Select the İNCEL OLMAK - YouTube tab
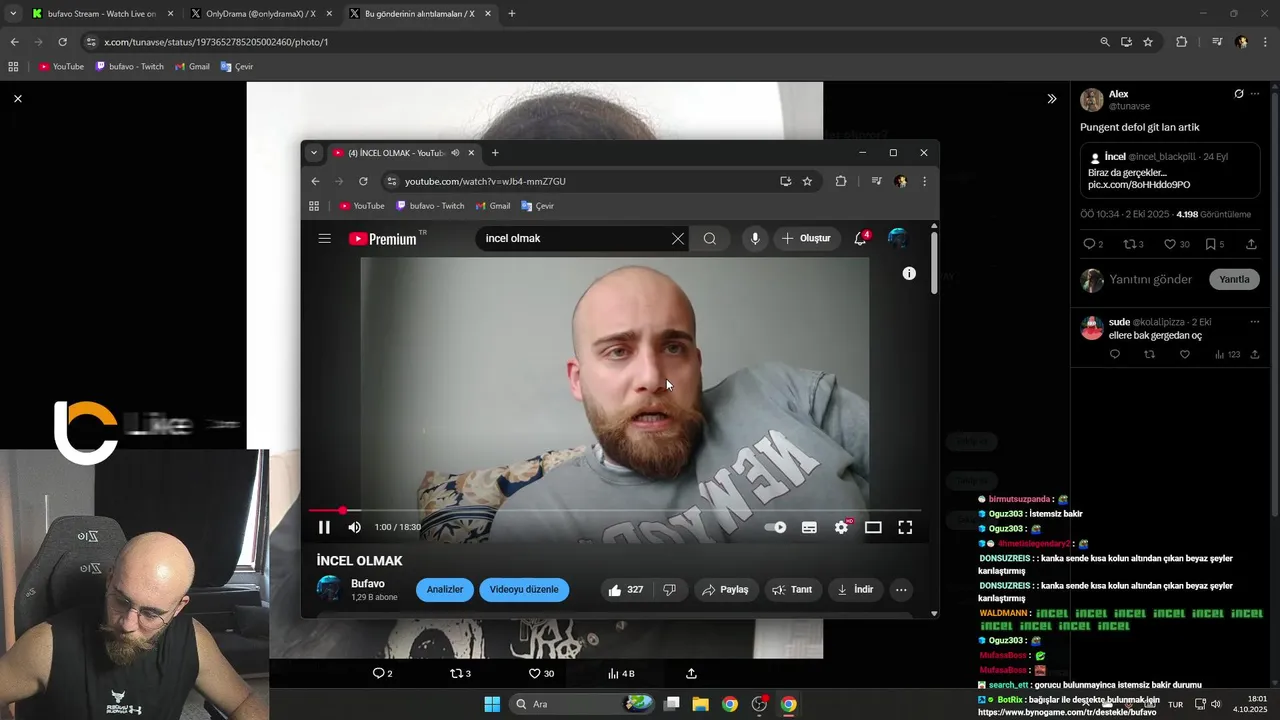The width and height of the screenshot is (1280, 720). point(404,153)
